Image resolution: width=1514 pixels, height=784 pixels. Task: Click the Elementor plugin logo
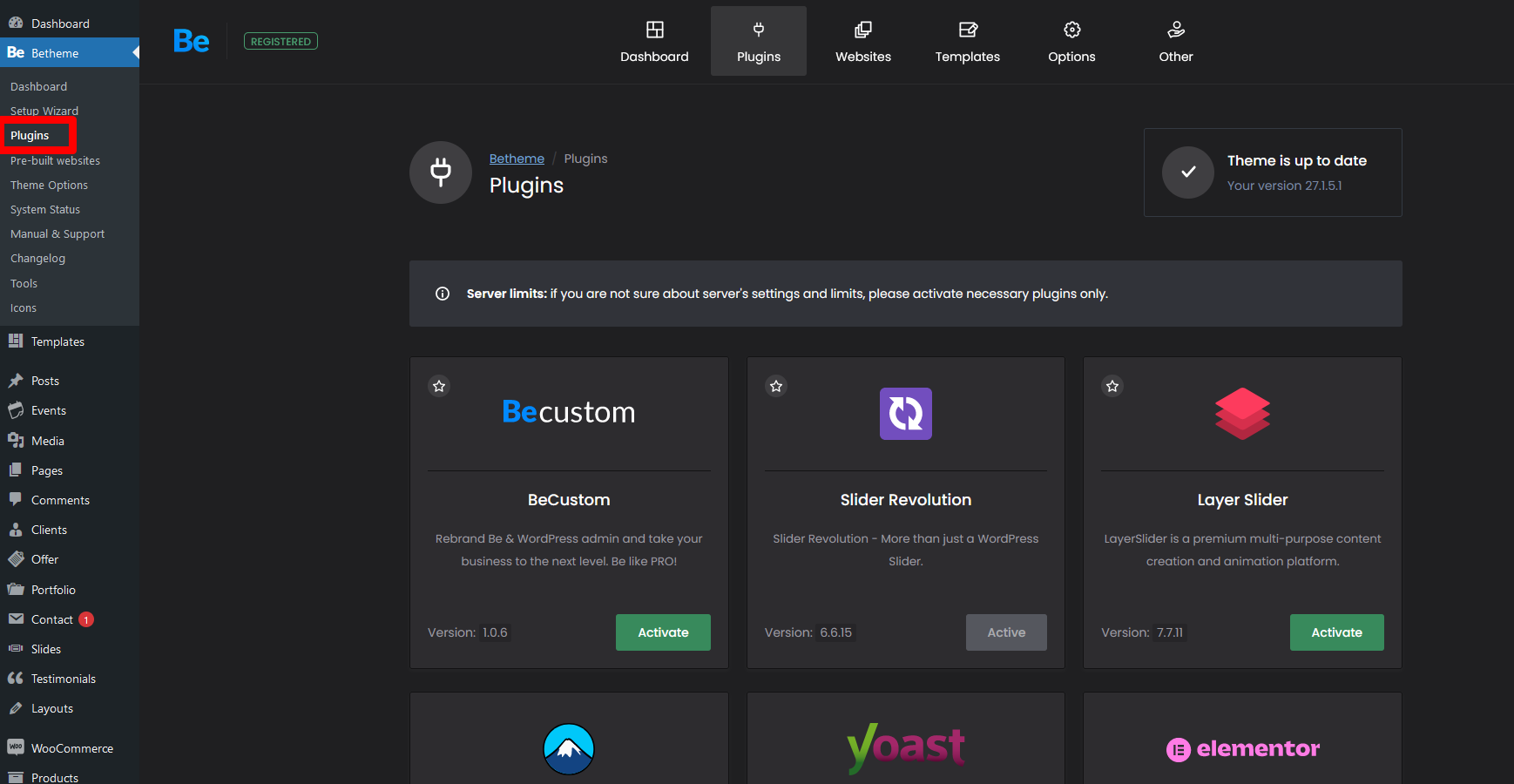point(1243,749)
